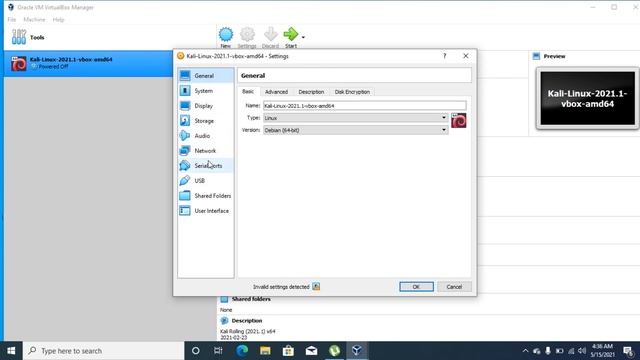640x360 pixels.
Task: Open Serial Ports settings category
Action: pyautogui.click(x=206, y=166)
